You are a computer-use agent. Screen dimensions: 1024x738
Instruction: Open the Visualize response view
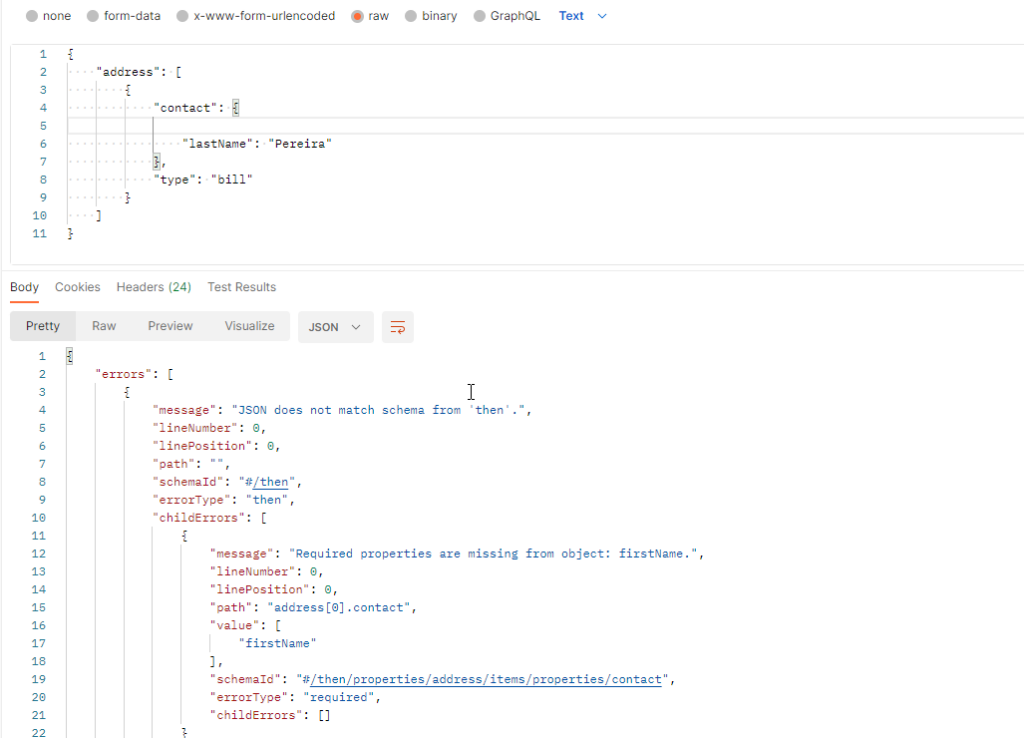pyautogui.click(x=249, y=326)
